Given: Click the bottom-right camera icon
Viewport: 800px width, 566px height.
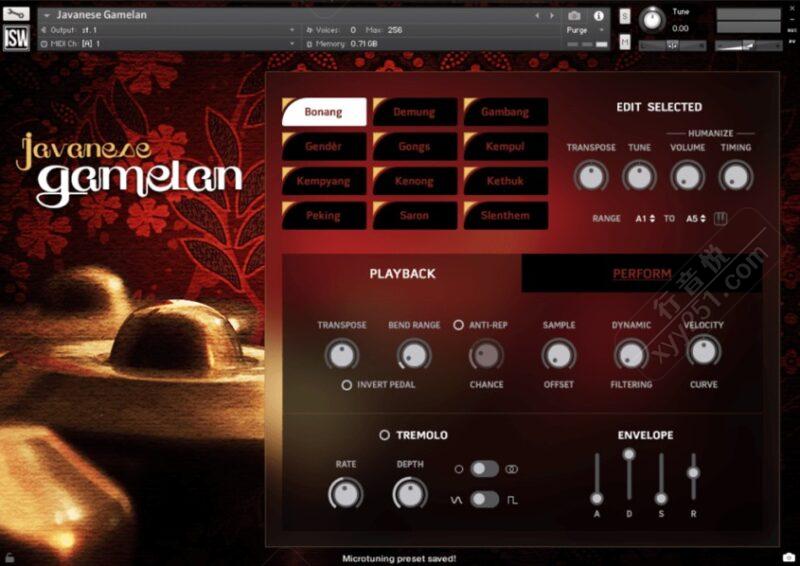Looking at the screenshot, I should pos(789,557).
